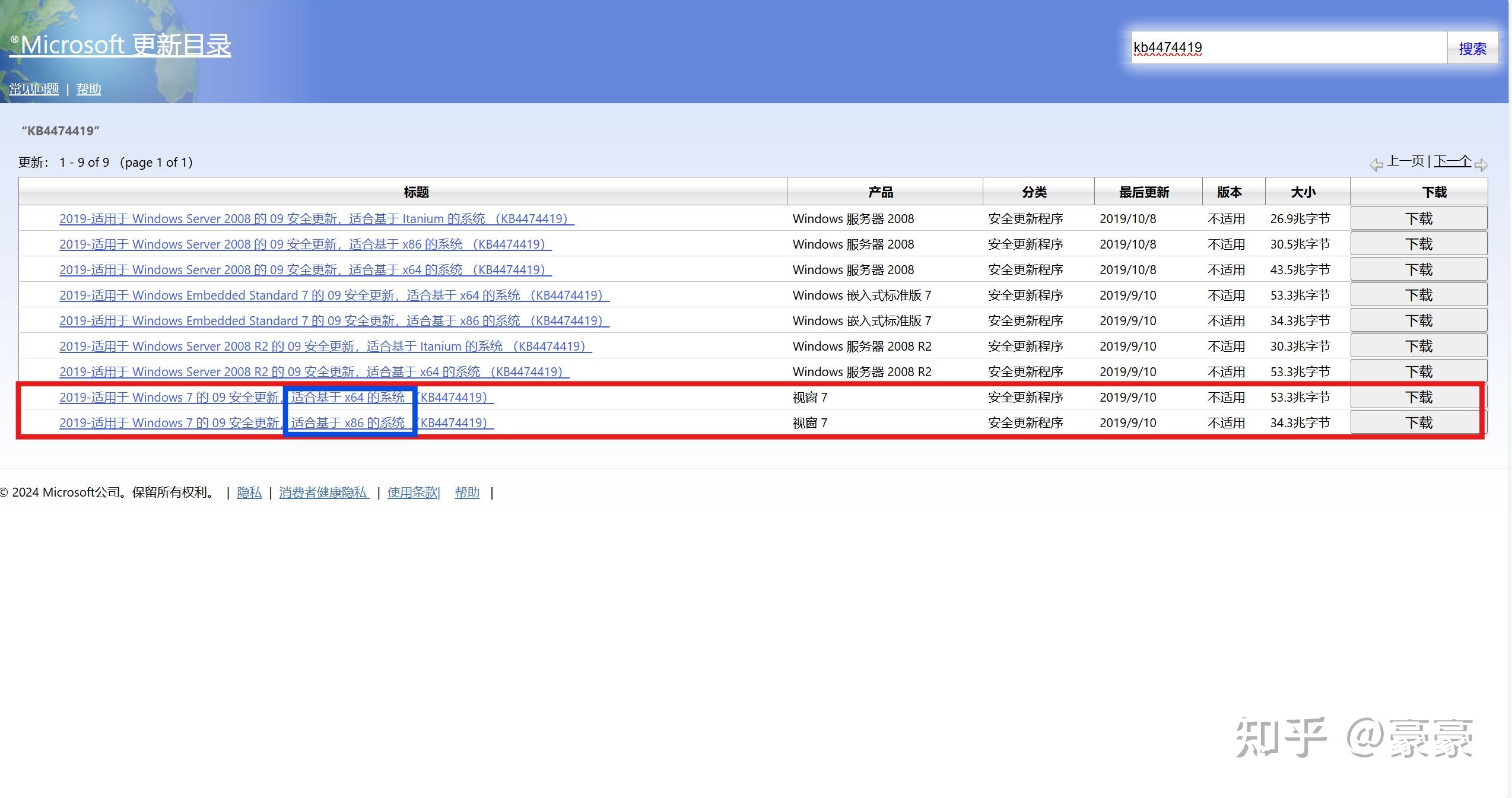
Task: Download the Windows 7 x86 34.3MB update
Action: pos(1418,422)
